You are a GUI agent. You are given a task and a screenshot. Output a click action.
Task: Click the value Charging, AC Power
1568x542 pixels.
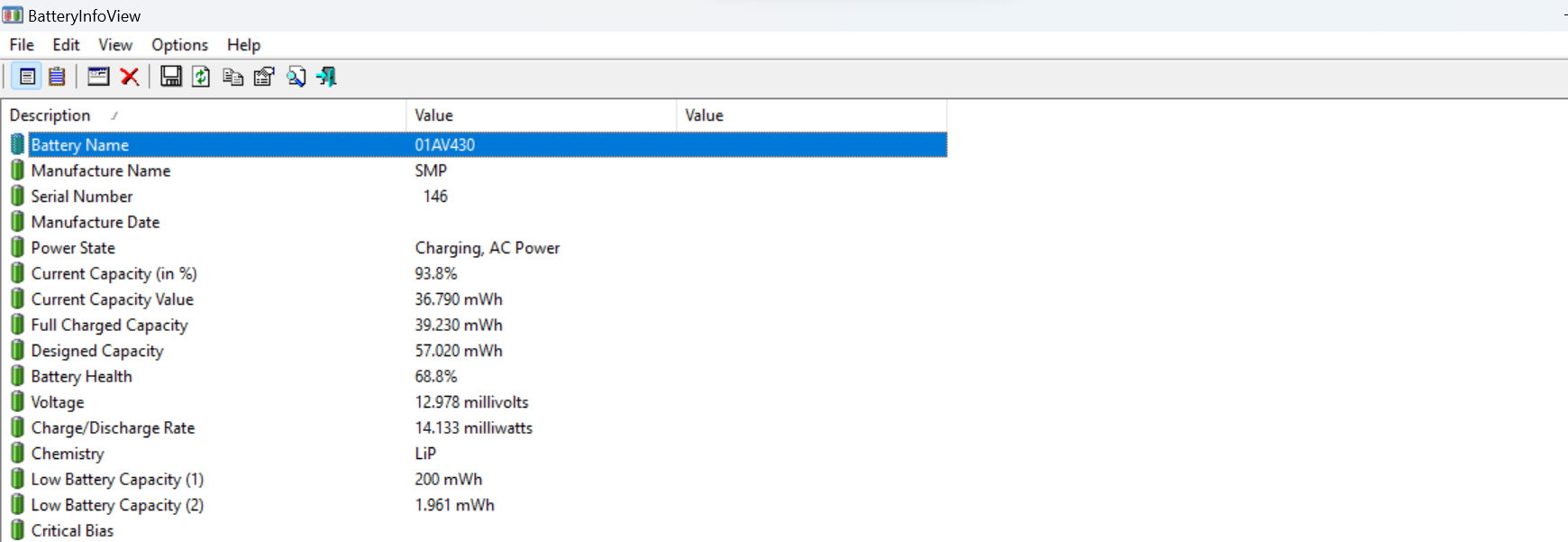(x=488, y=248)
